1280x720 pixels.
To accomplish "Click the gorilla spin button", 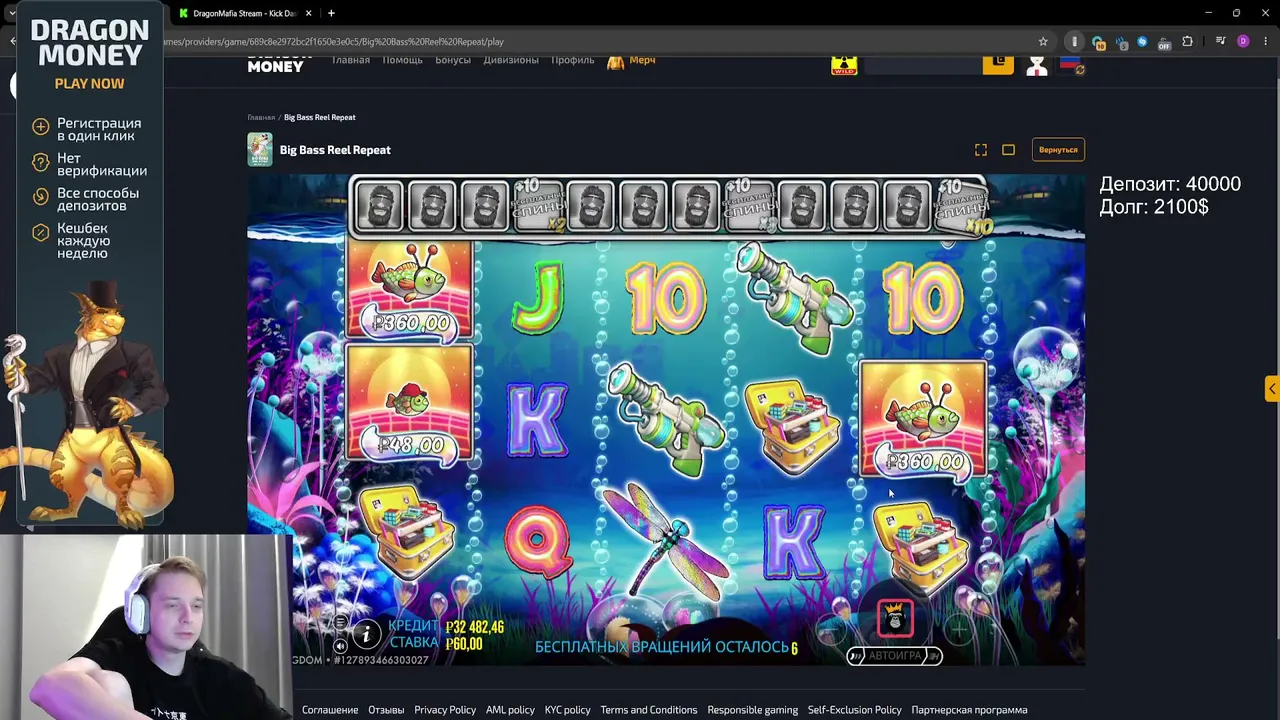I will pyautogui.click(x=895, y=619).
